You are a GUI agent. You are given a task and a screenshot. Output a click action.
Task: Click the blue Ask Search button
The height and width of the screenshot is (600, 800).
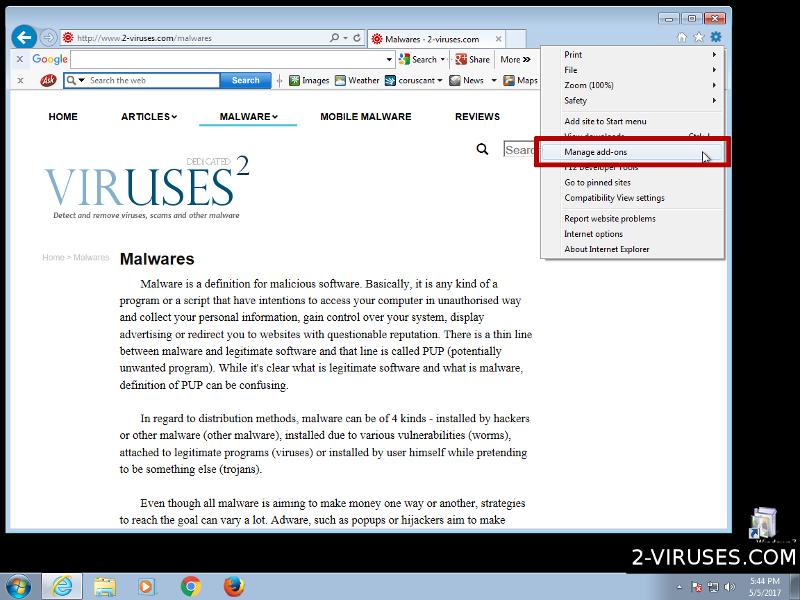pos(245,80)
